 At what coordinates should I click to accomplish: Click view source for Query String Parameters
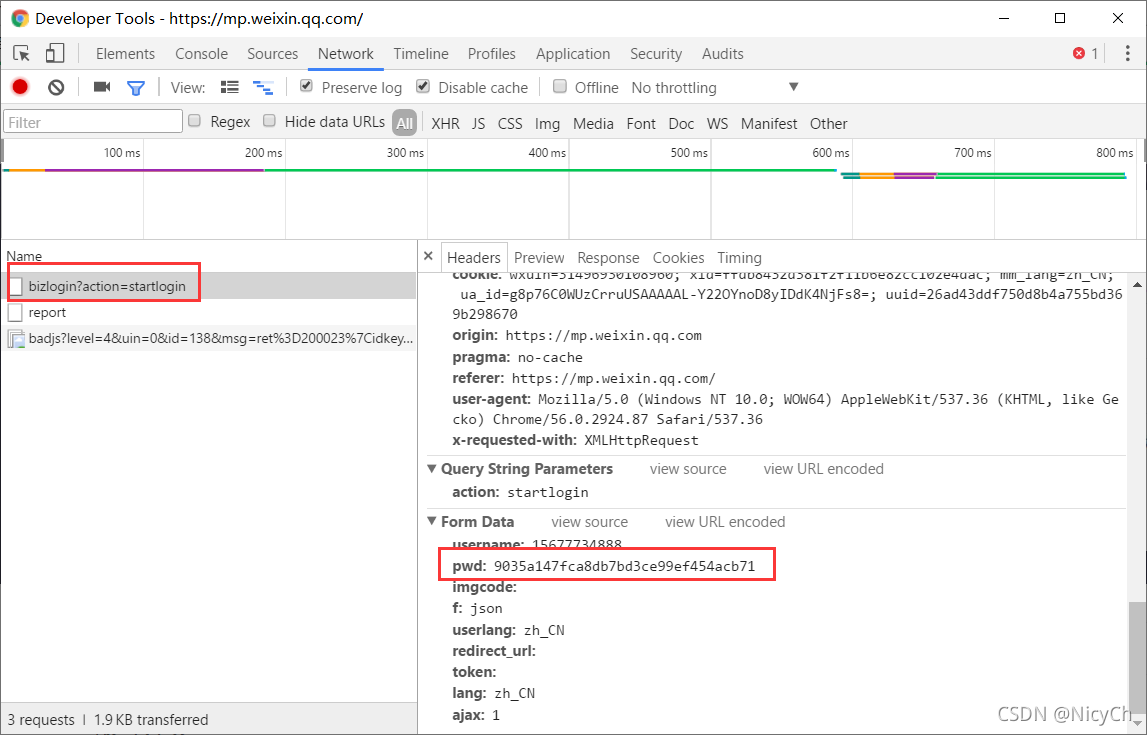tap(688, 469)
